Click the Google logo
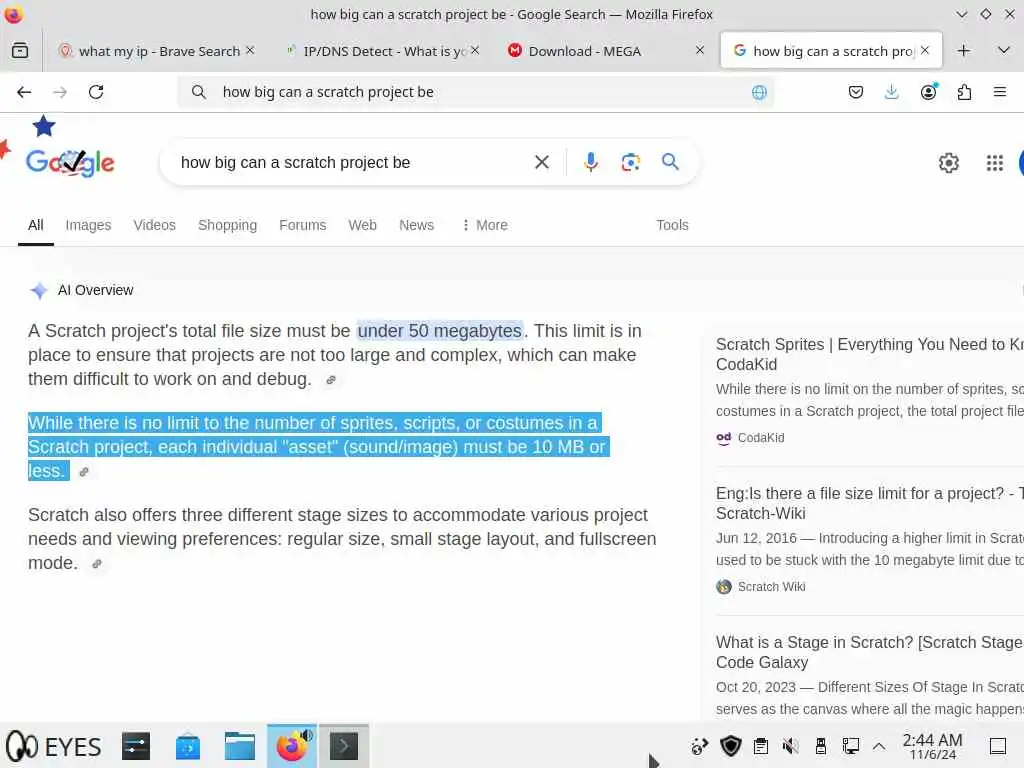The width and height of the screenshot is (1024, 768). coord(70,162)
